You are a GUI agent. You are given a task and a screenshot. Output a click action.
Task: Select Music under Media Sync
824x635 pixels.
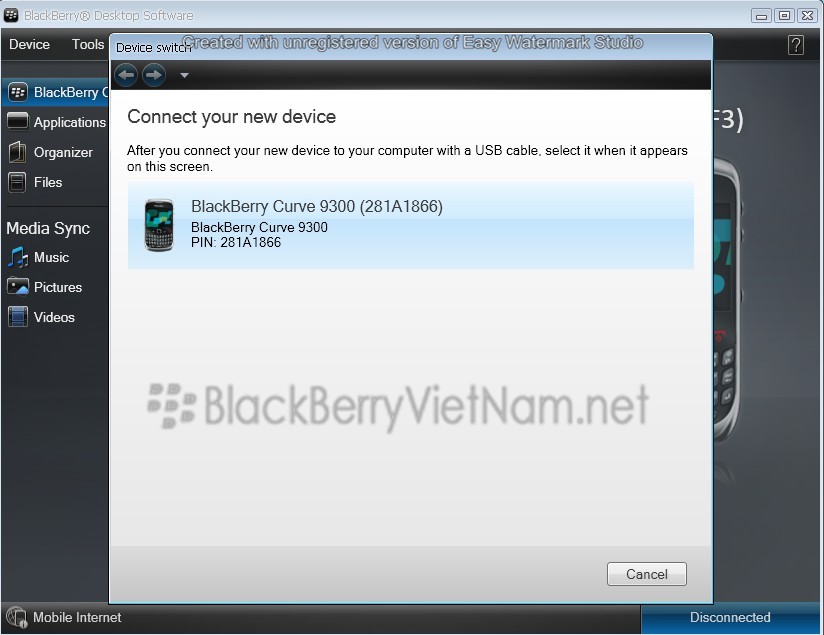pyautogui.click(x=52, y=258)
